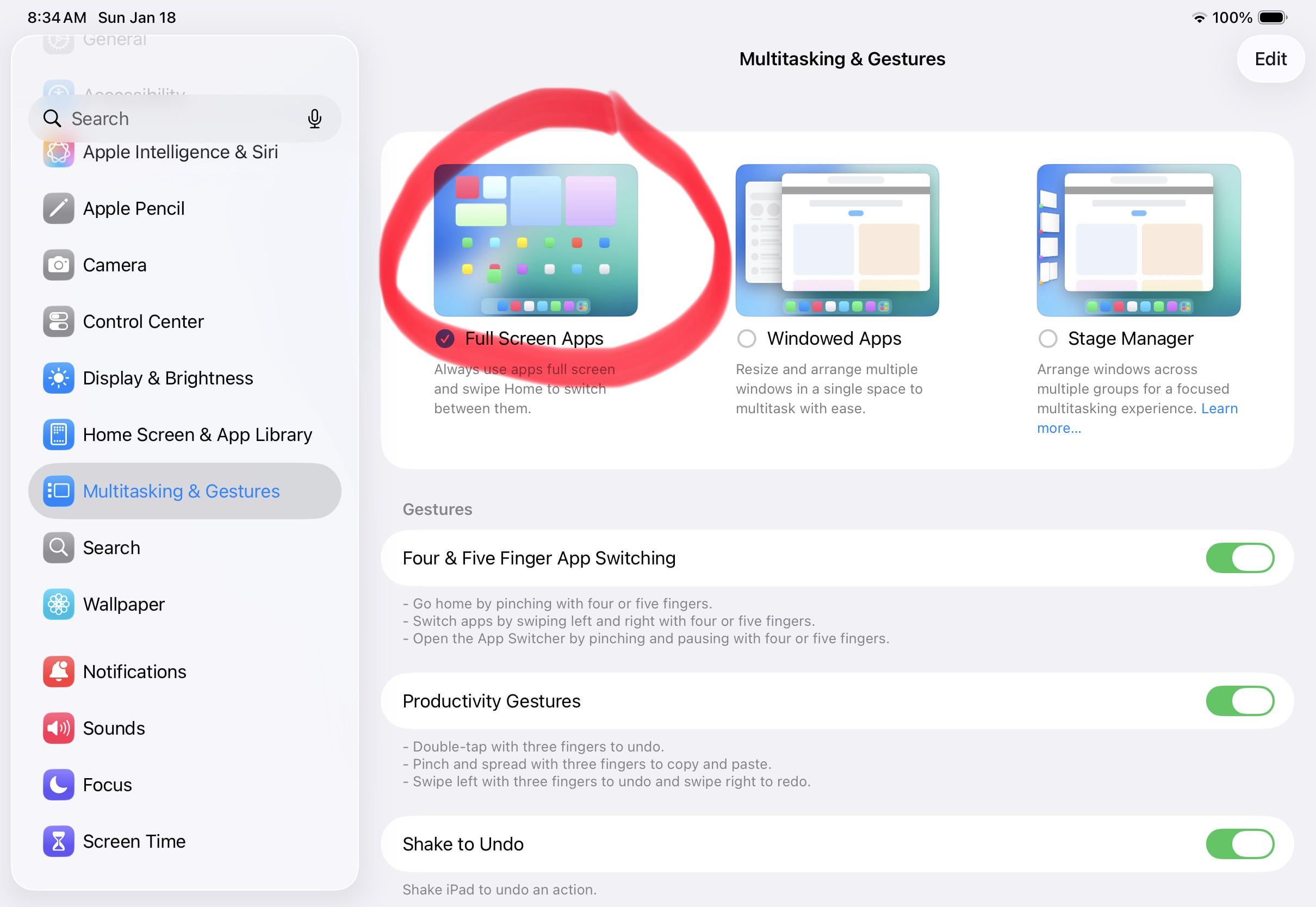Open the Notifications bell icon
This screenshot has height=907, width=1316.
click(59, 672)
